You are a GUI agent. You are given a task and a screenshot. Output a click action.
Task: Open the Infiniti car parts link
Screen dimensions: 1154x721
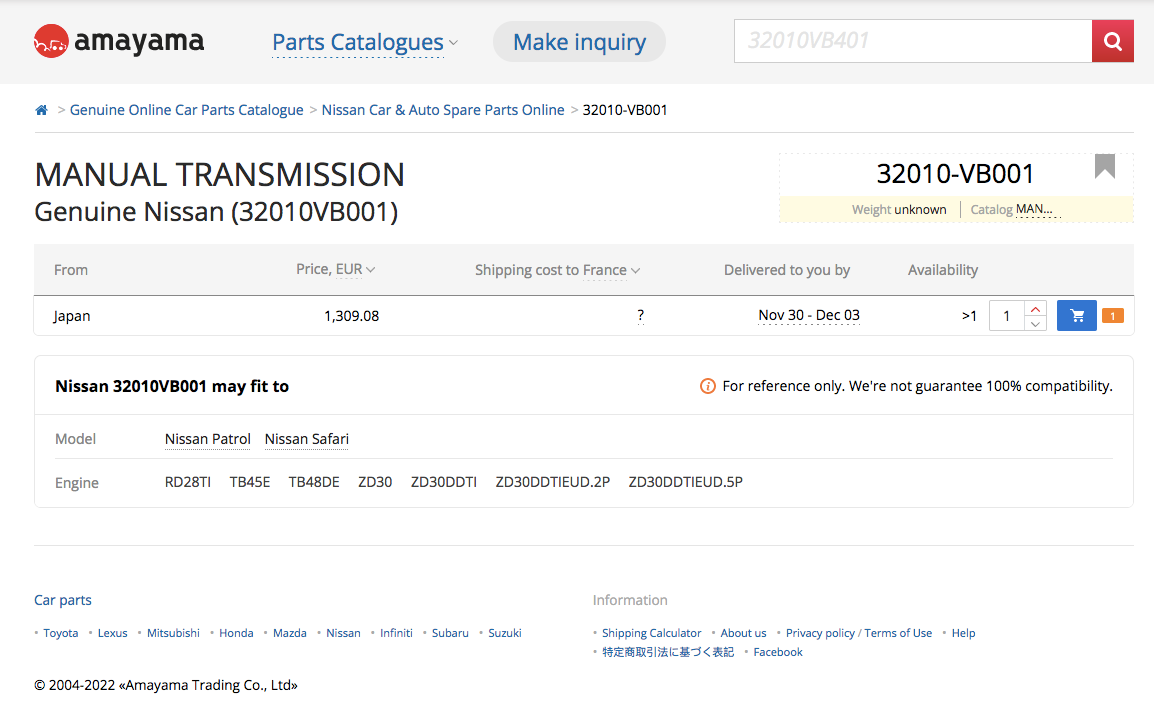point(396,633)
